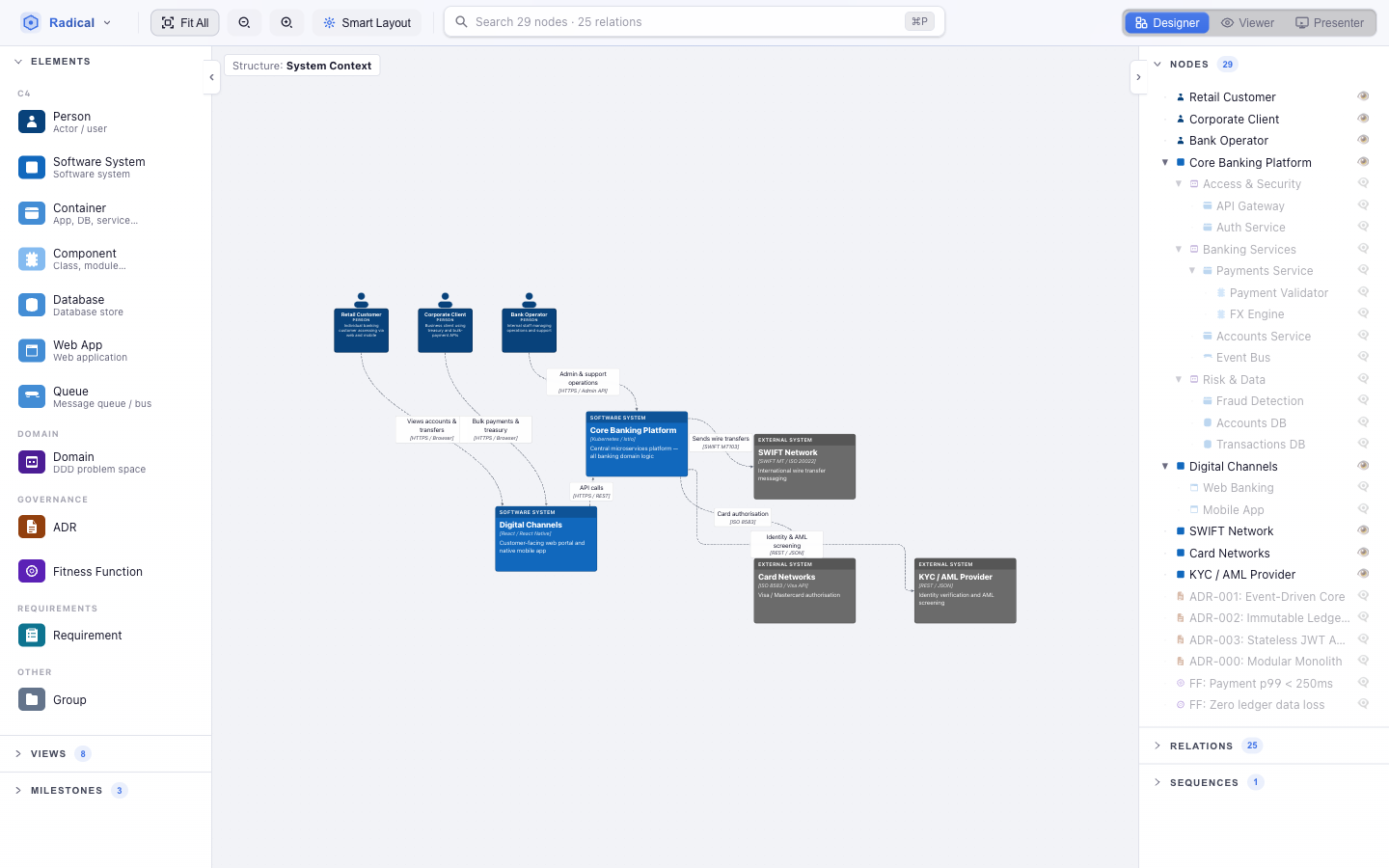Open the System Context structure label
The height and width of the screenshot is (868, 1389).
[x=302, y=66]
